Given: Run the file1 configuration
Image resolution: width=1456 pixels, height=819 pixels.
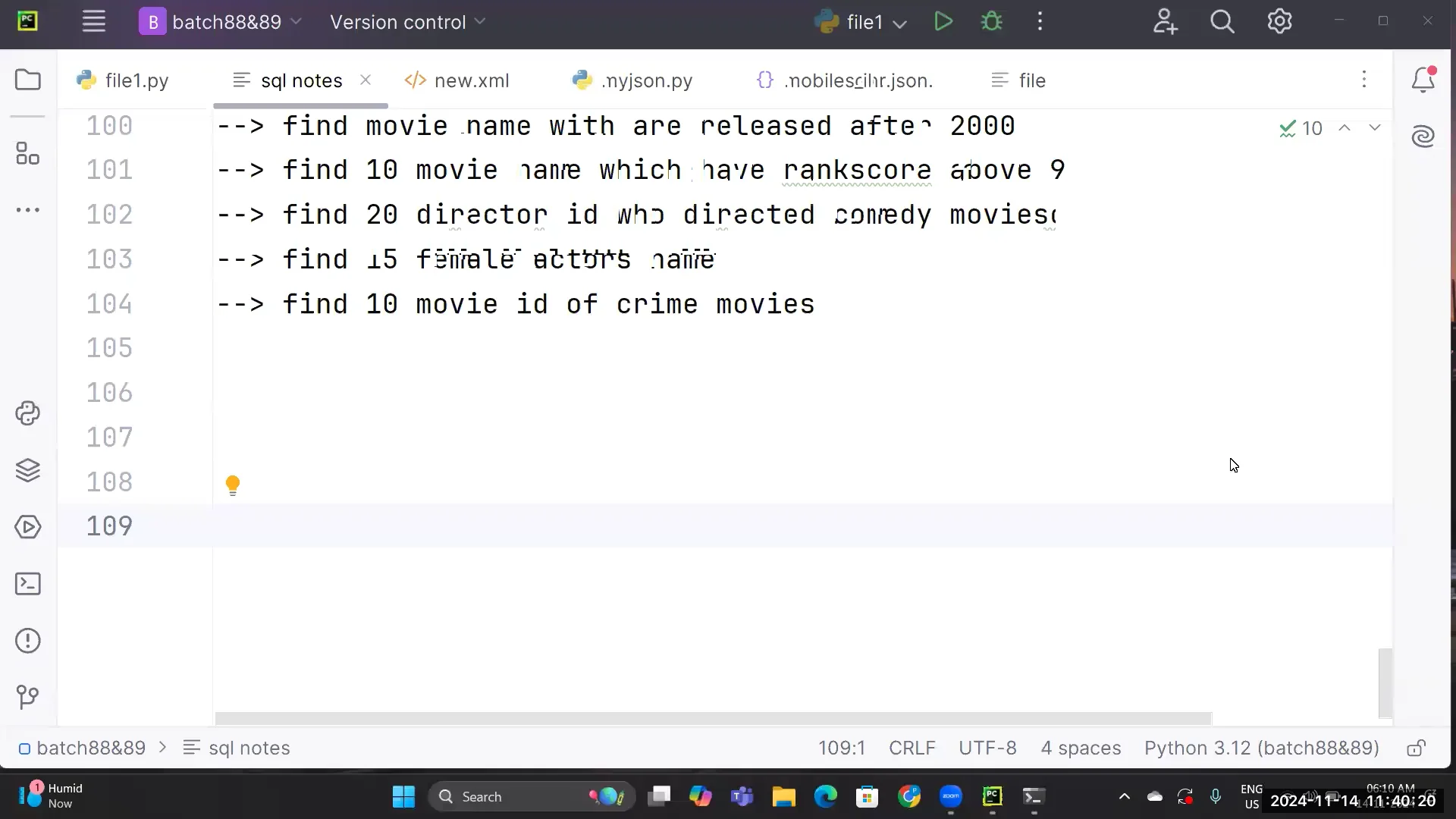Looking at the screenshot, I should click(943, 21).
